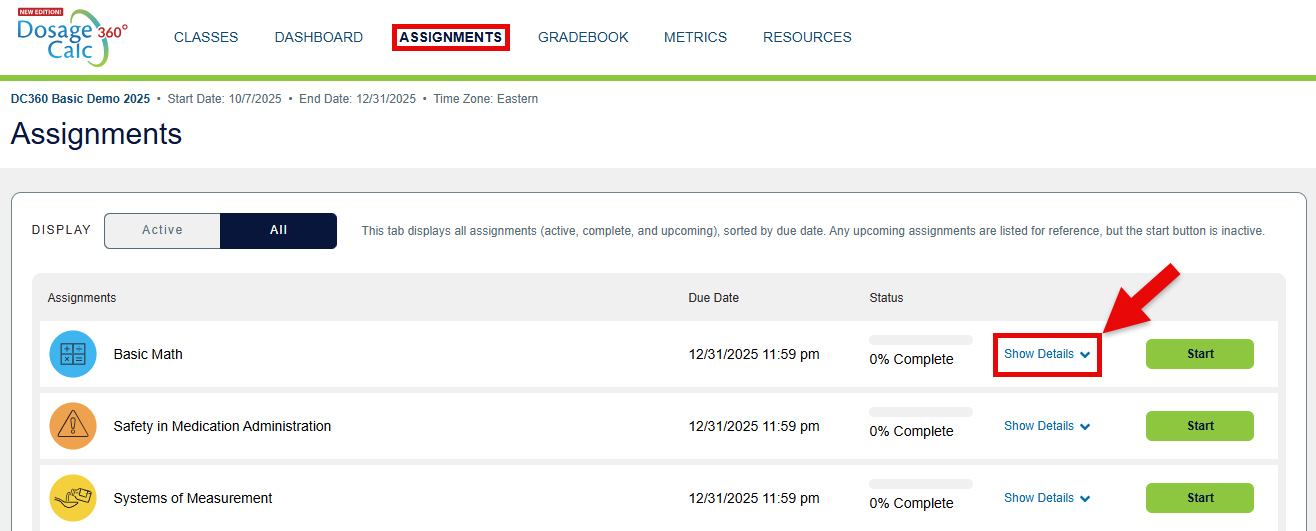The width and height of the screenshot is (1316, 531).
Task: View the Metrics page
Action: 695,37
